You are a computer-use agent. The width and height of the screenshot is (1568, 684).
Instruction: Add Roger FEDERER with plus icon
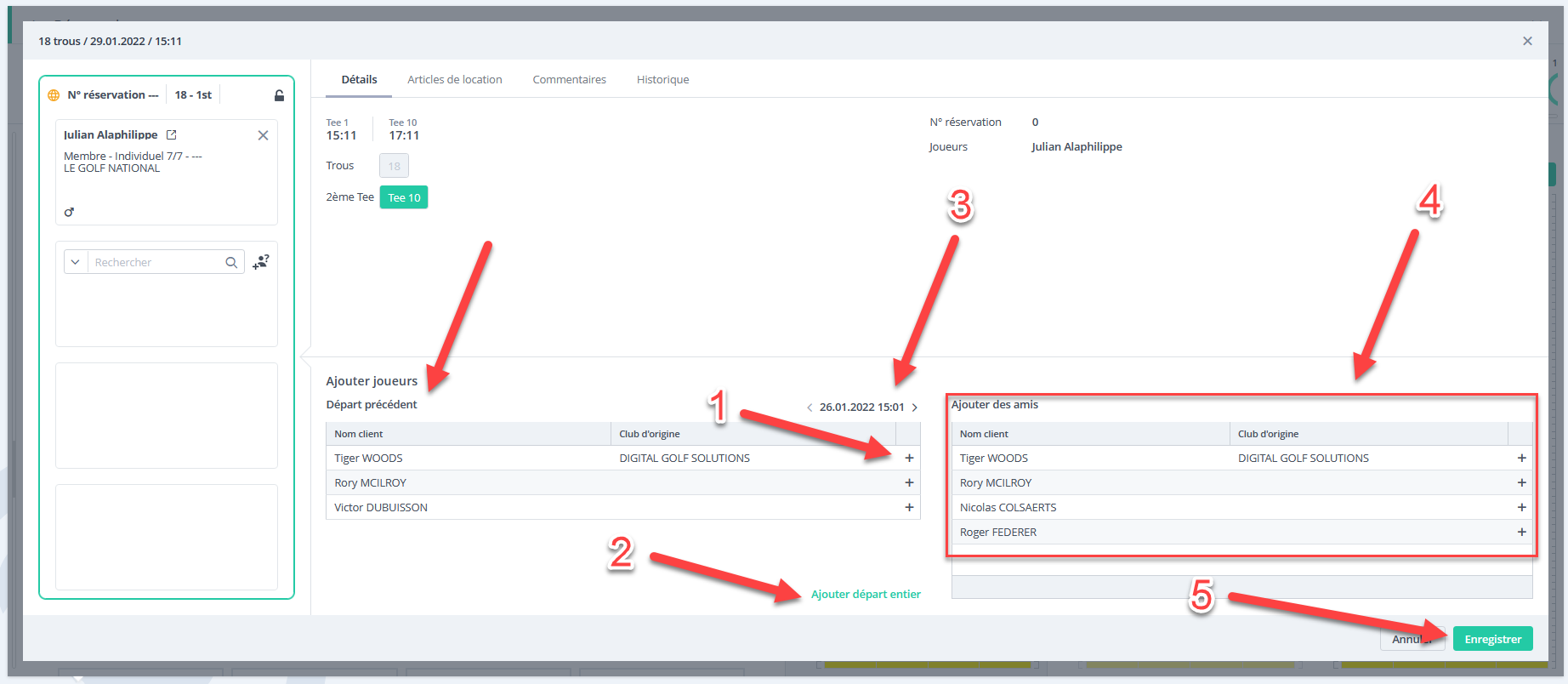coord(1522,532)
